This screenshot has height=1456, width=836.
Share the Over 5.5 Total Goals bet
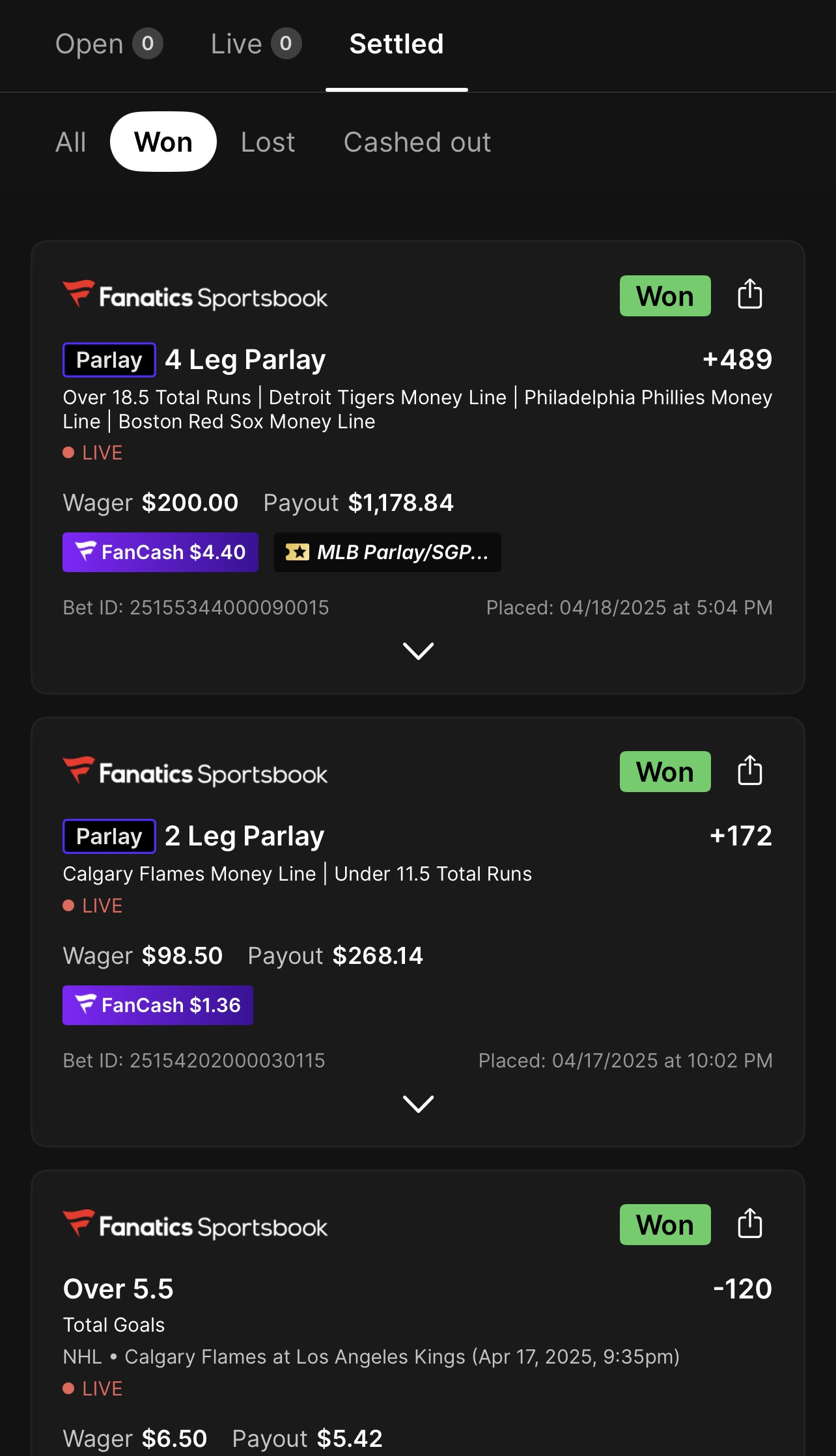[x=749, y=1224]
